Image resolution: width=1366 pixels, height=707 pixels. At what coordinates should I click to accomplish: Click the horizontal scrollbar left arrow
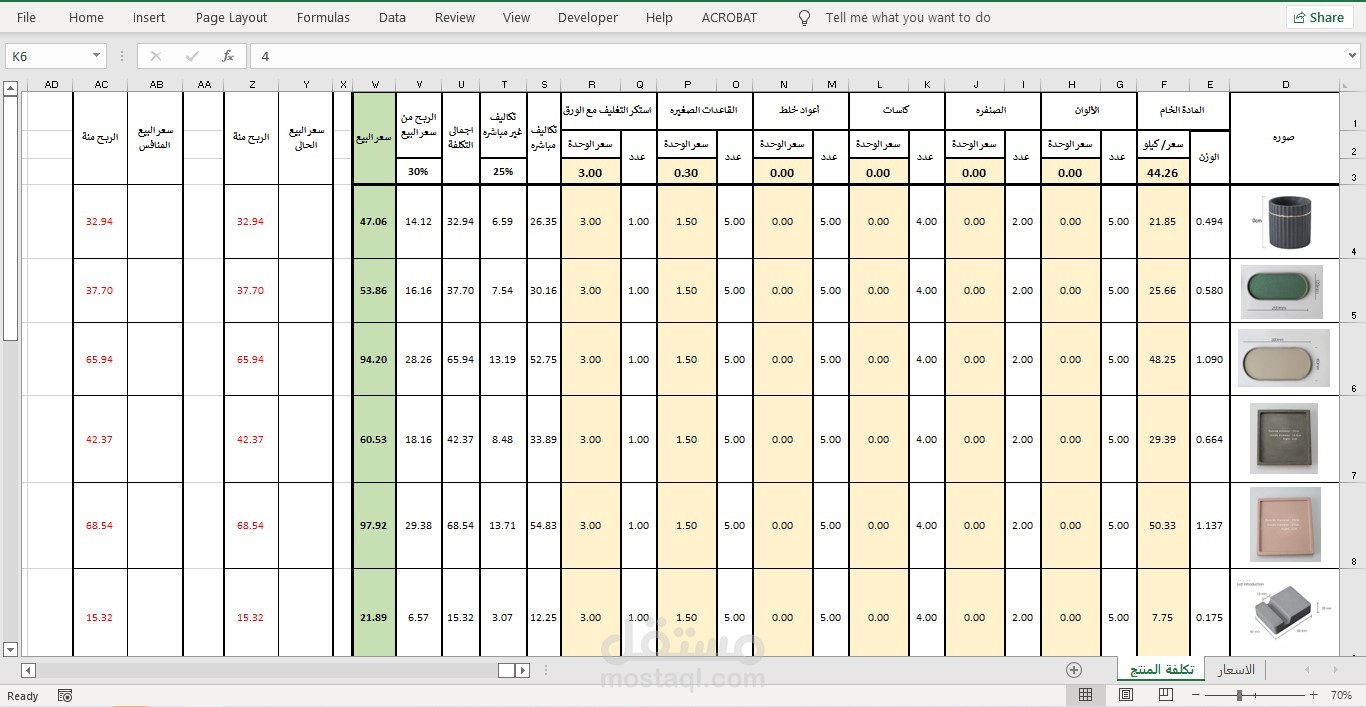28,670
